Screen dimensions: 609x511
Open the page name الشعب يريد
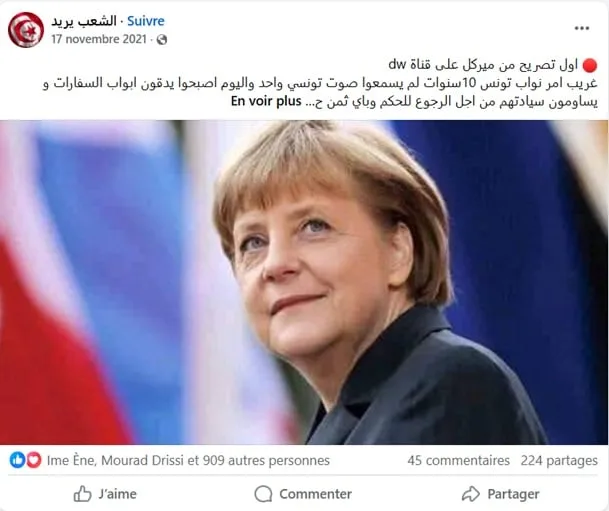click(84, 21)
